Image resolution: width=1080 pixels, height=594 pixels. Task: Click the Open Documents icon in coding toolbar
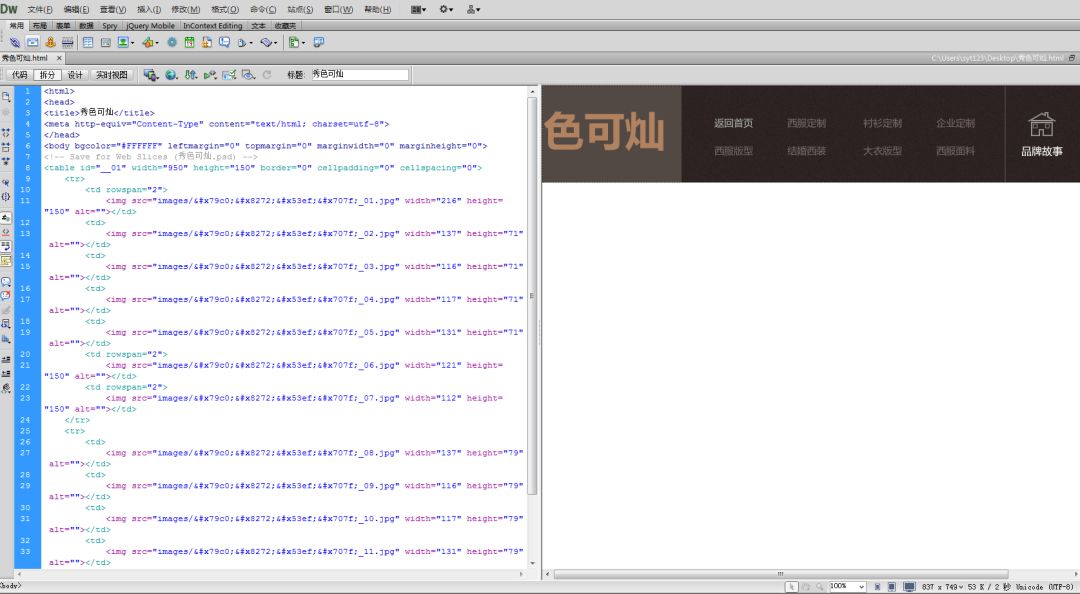click(x=6, y=96)
